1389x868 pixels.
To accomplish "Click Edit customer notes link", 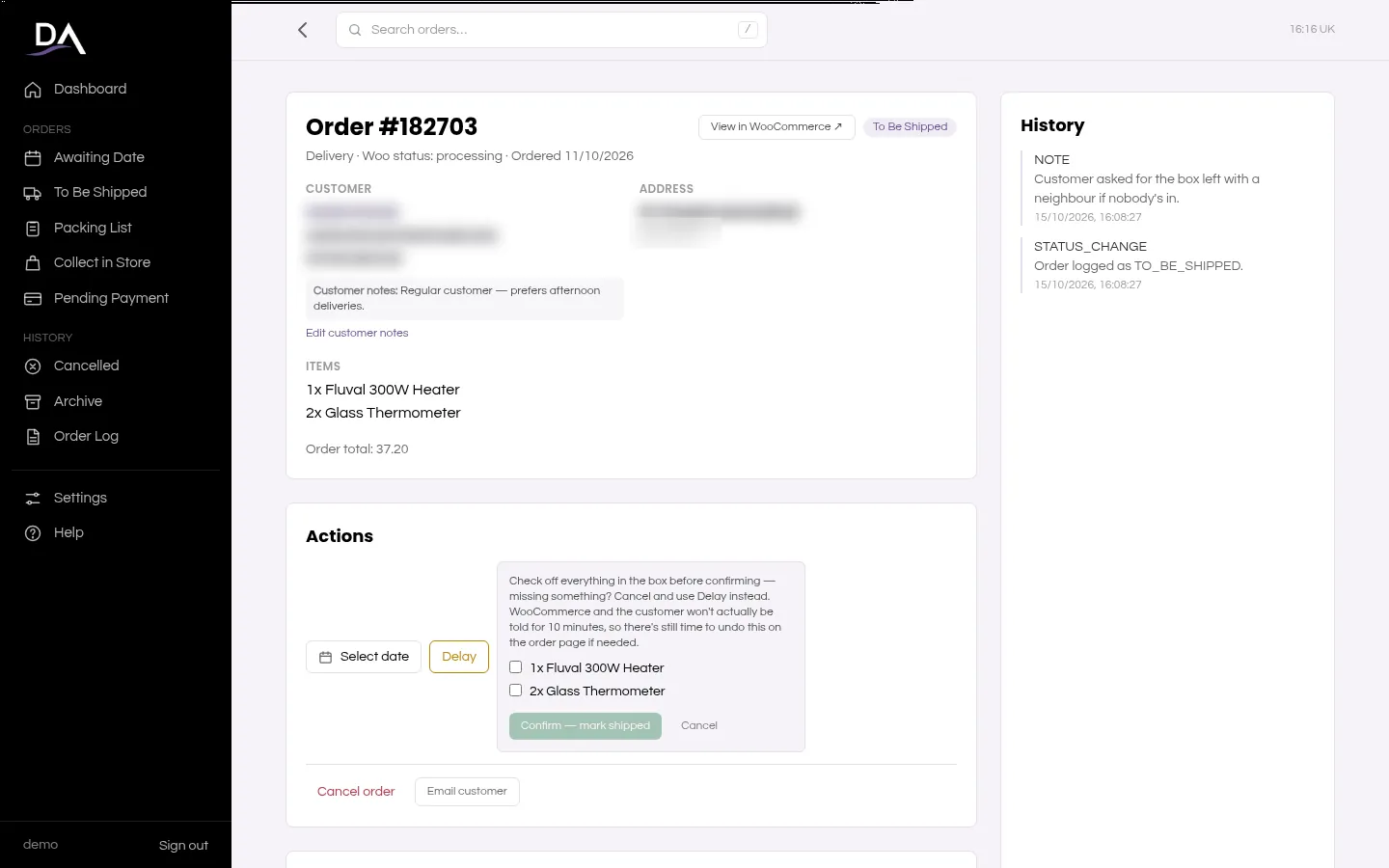I will (357, 334).
